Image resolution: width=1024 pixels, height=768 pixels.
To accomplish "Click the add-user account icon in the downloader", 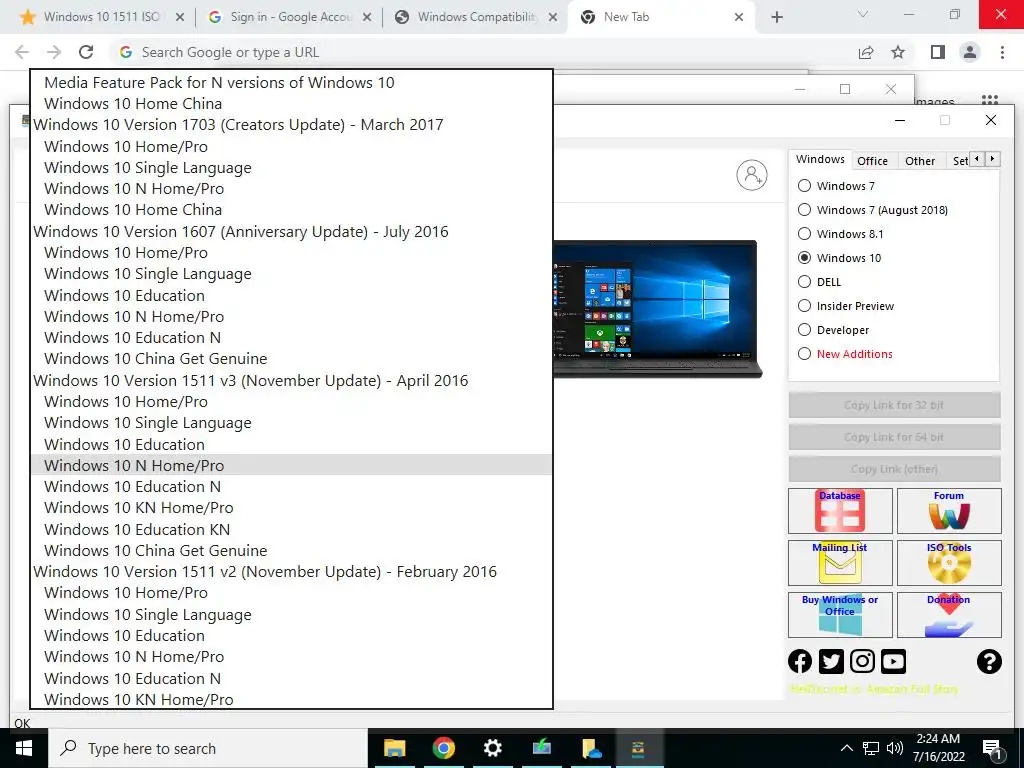I will [752, 175].
